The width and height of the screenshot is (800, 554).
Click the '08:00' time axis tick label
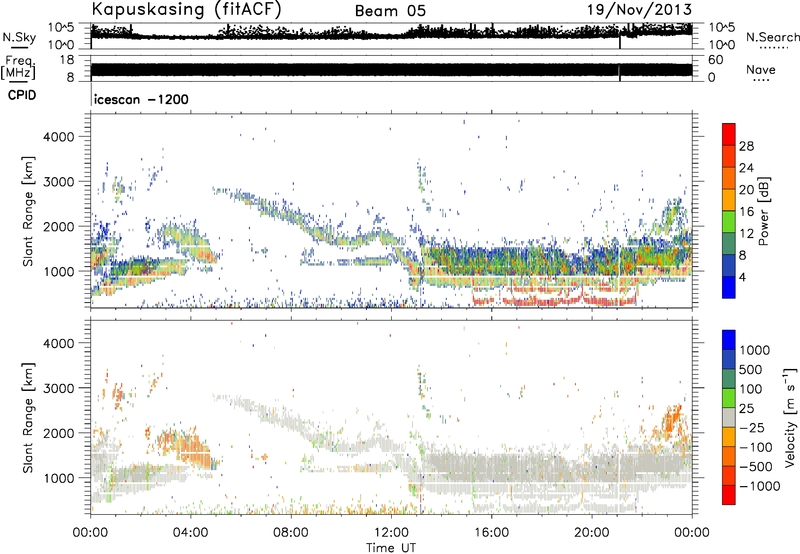(291, 533)
